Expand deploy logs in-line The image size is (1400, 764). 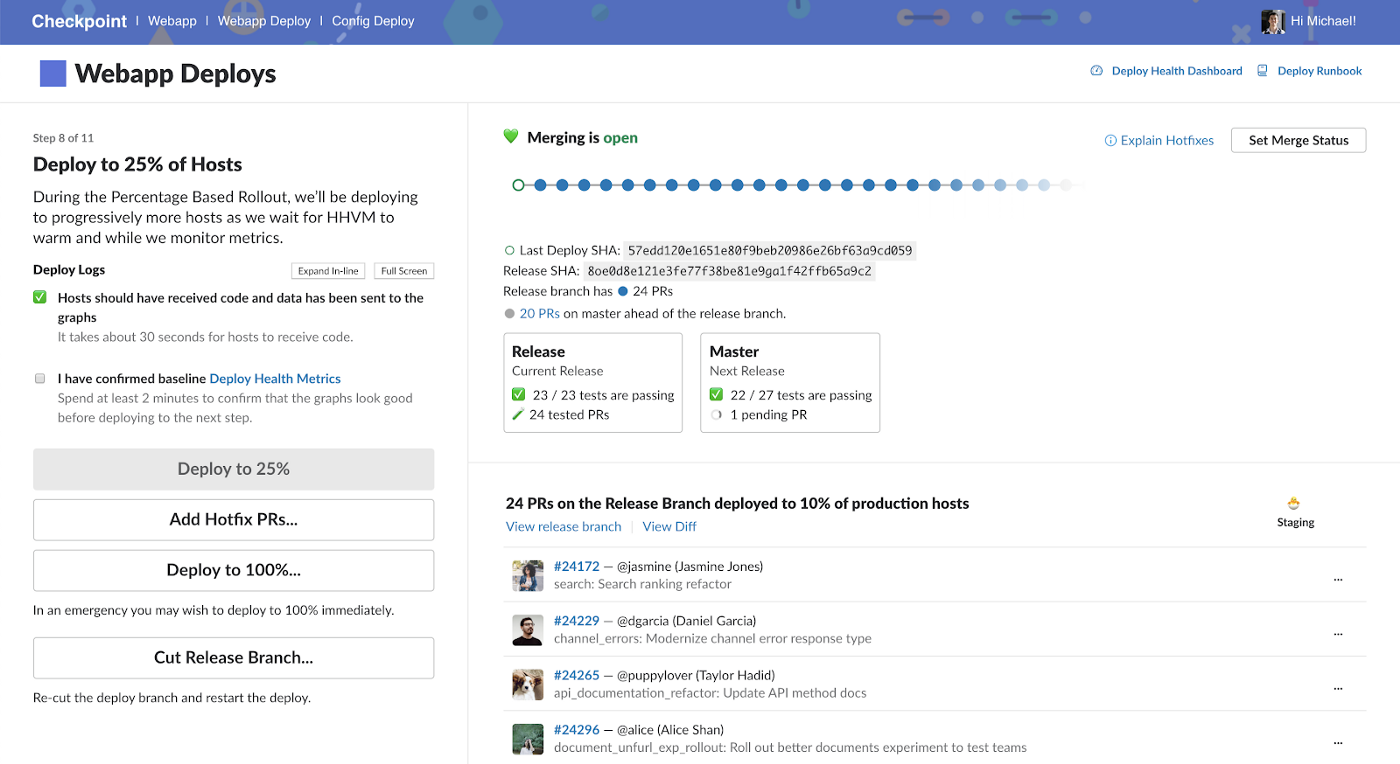(x=328, y=271)
